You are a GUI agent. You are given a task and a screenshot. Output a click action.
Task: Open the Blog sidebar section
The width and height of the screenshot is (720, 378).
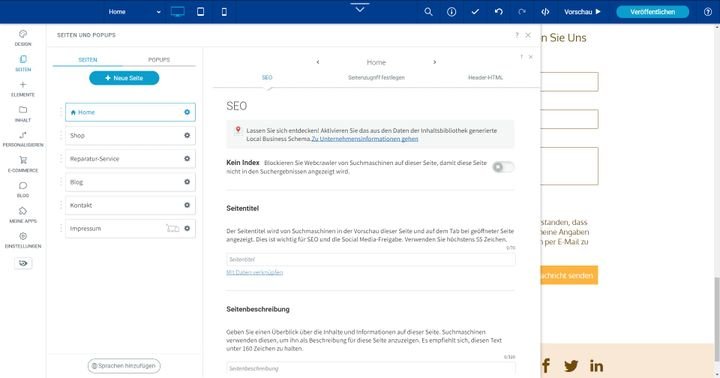tap(22, 190)
